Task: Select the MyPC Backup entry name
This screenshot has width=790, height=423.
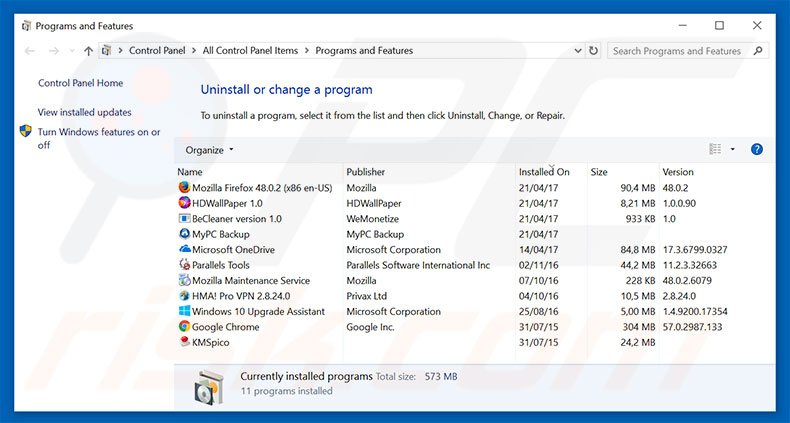Action: 221,234
